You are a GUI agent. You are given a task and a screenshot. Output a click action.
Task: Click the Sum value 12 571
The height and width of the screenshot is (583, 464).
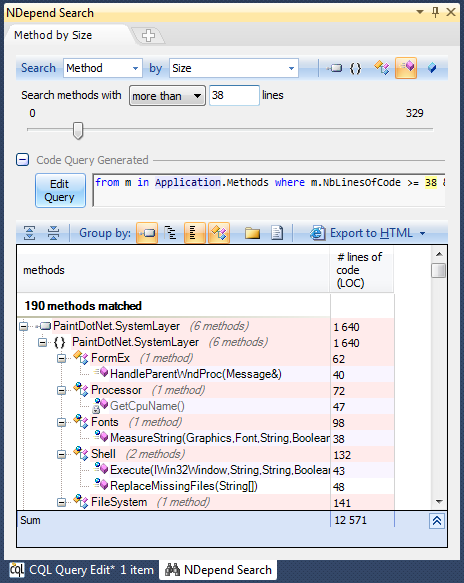pos(350,520)
